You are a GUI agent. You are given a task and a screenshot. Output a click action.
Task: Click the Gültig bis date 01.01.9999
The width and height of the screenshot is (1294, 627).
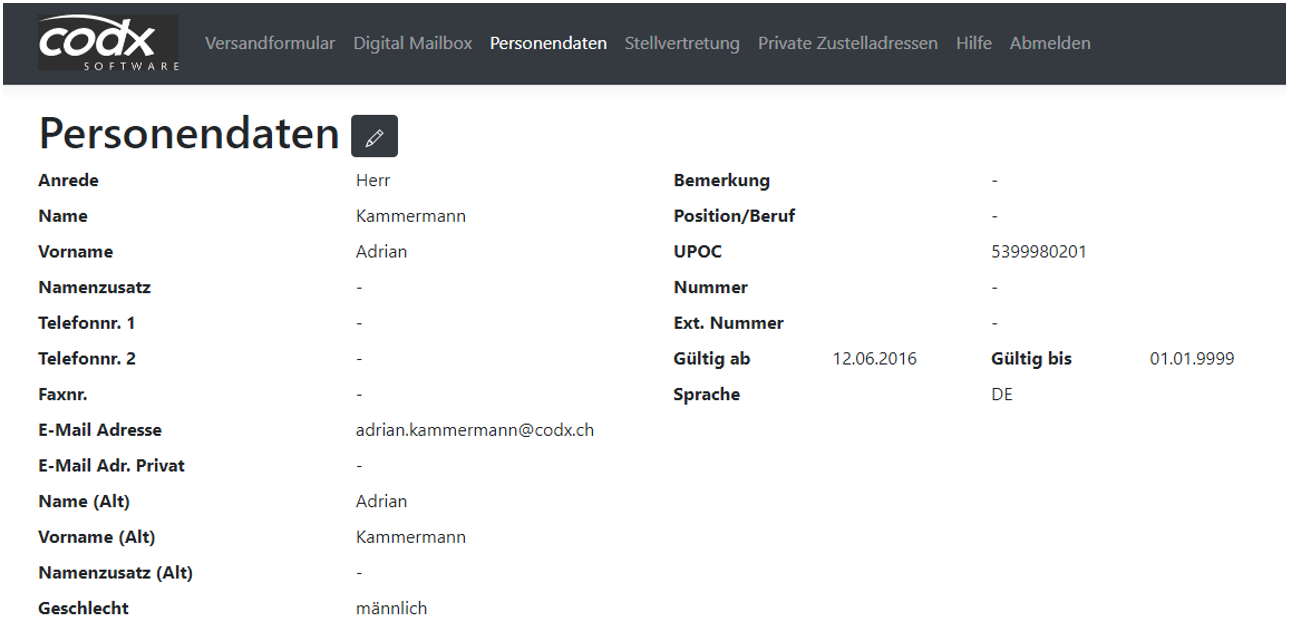[x=1192, y=359]
